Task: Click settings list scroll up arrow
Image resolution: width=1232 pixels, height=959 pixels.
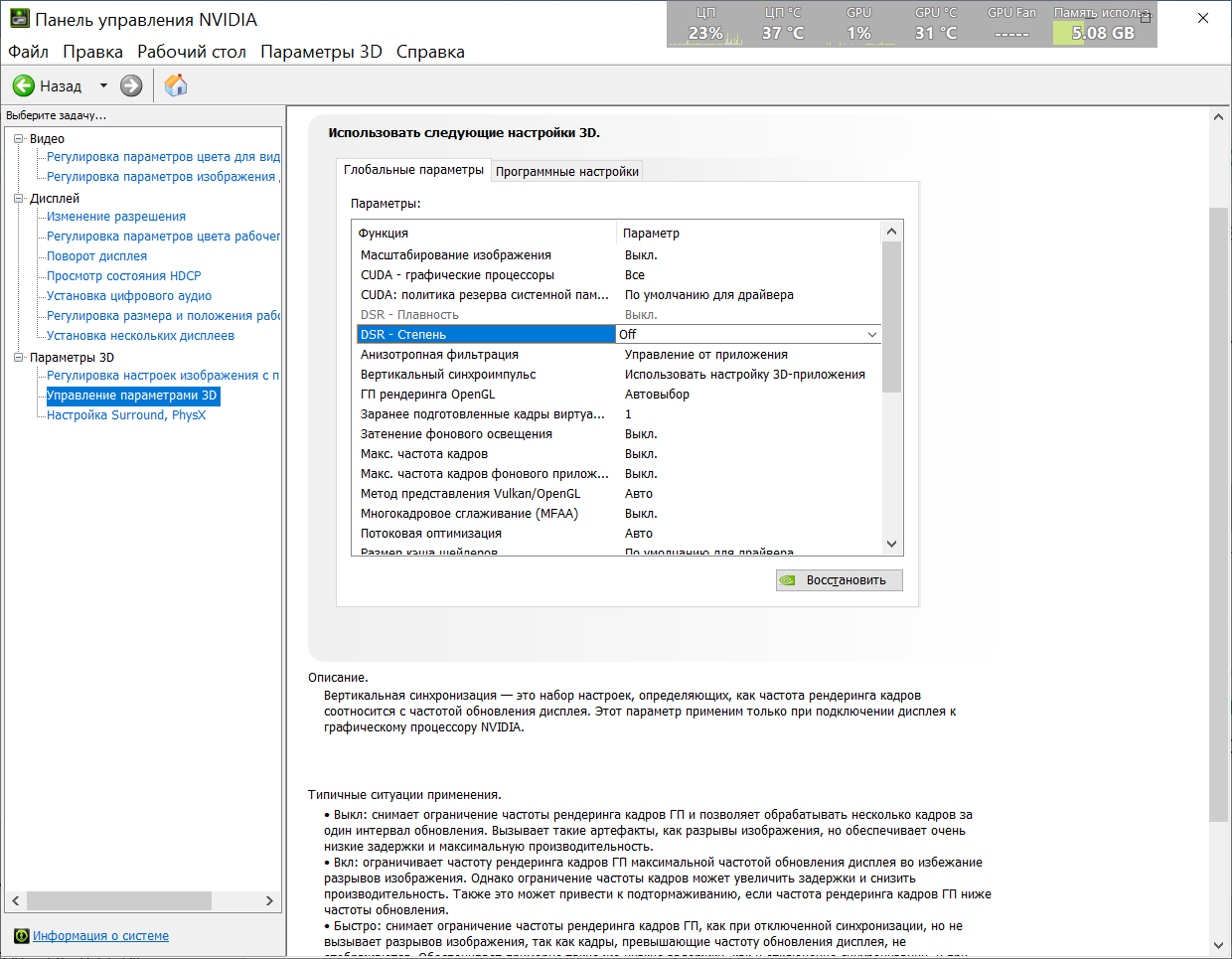Action: coord(891,232)
